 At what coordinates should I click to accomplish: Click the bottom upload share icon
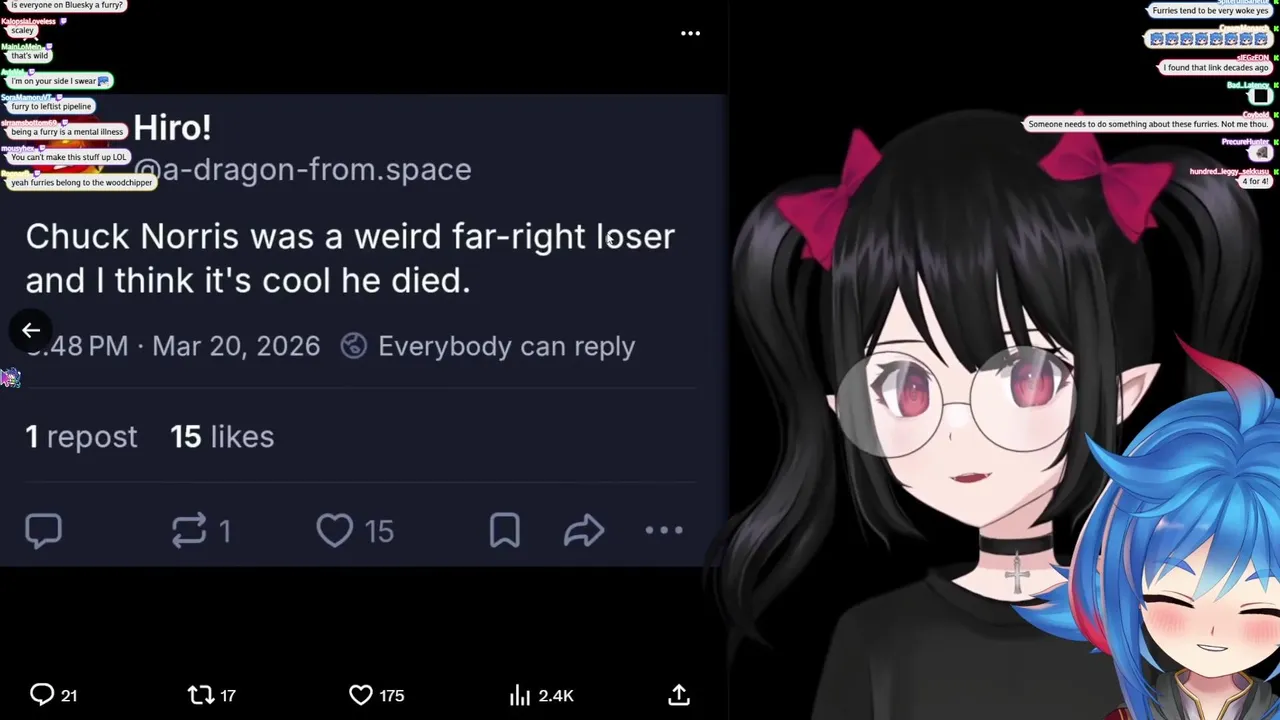click(679, 694)
